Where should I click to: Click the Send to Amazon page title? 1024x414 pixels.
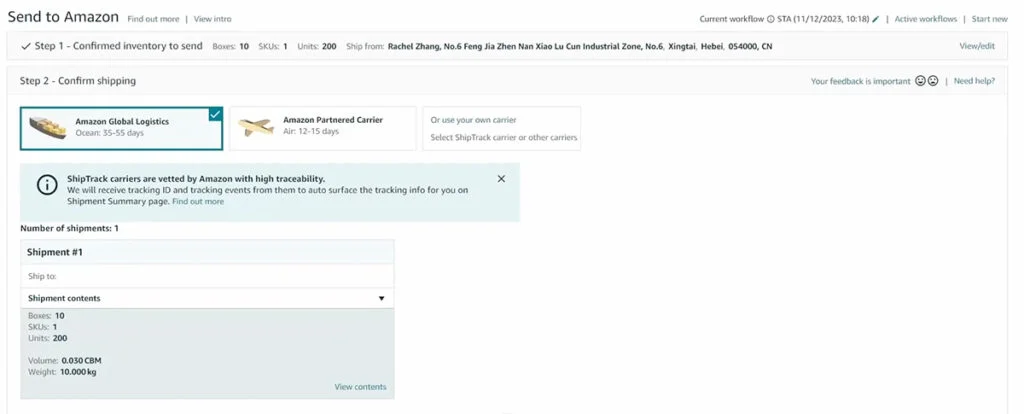coord(63,17)
